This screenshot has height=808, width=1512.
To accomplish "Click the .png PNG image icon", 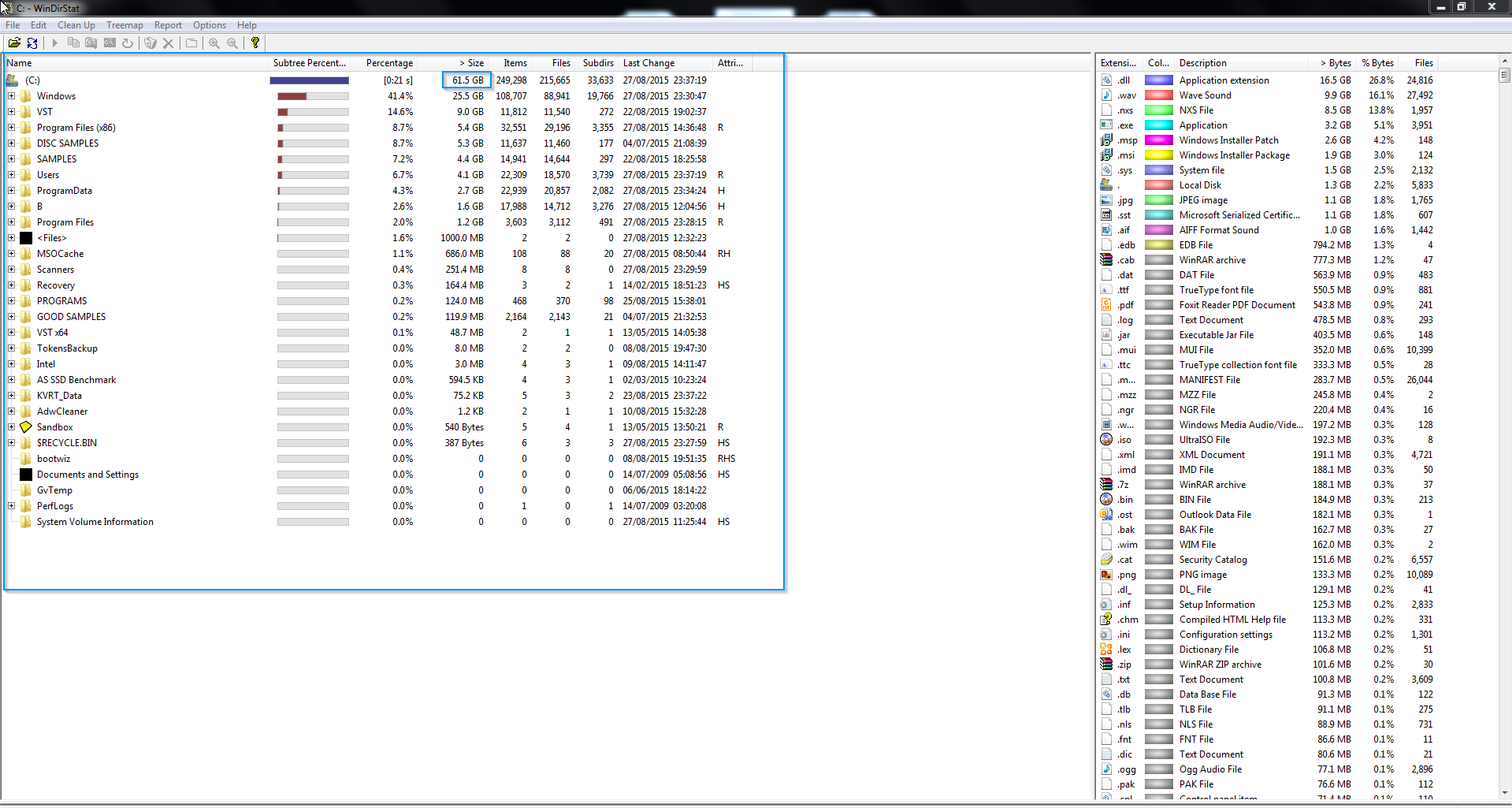I will click(x=1106, y=575).
